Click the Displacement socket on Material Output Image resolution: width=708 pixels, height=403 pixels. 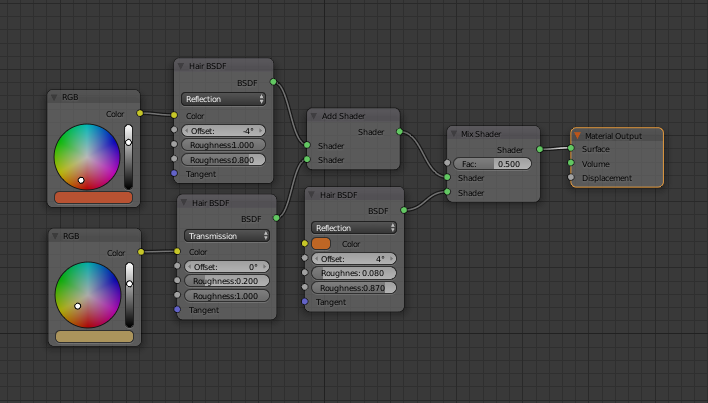(x=571, y=178)
